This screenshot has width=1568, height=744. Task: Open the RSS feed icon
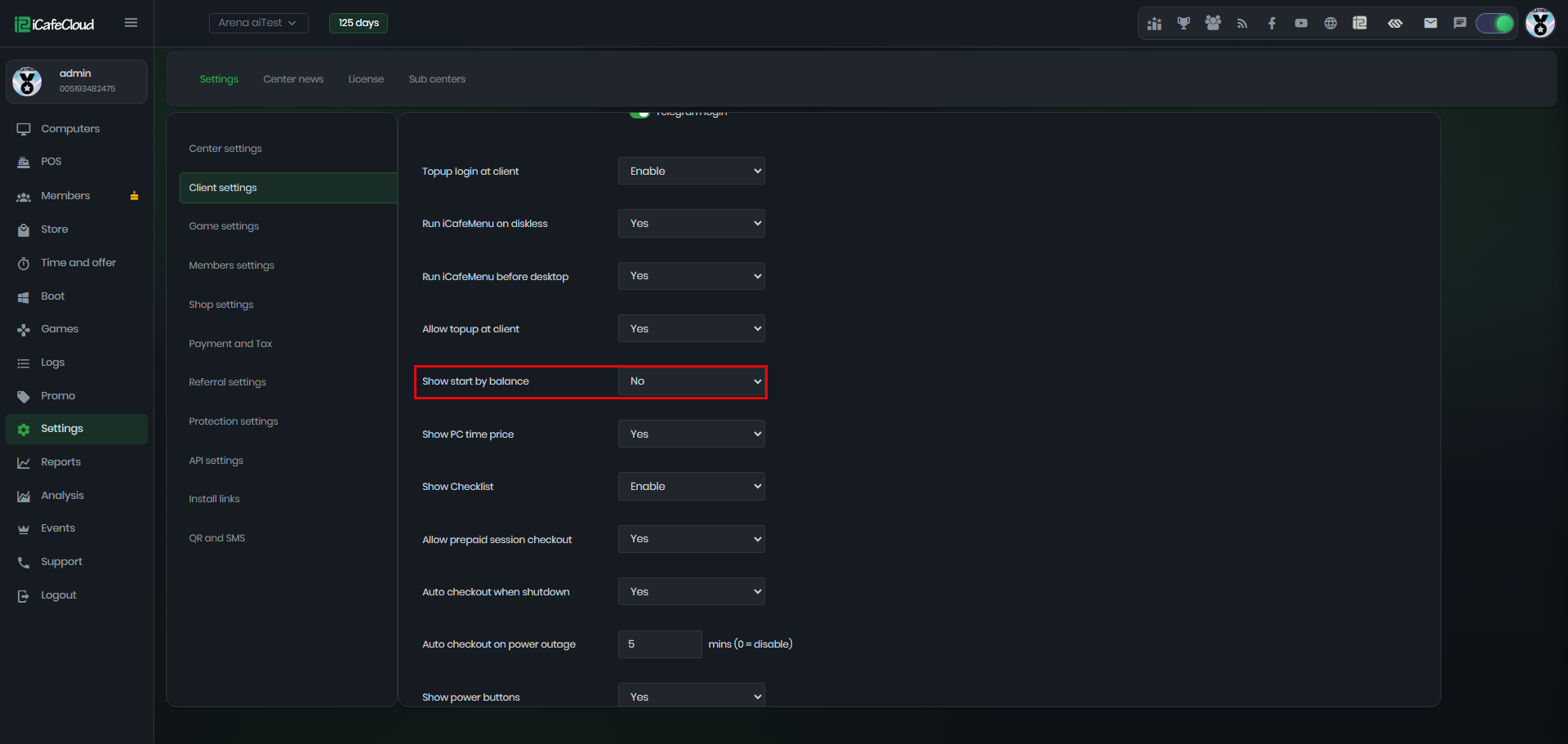coord(1242,24)
